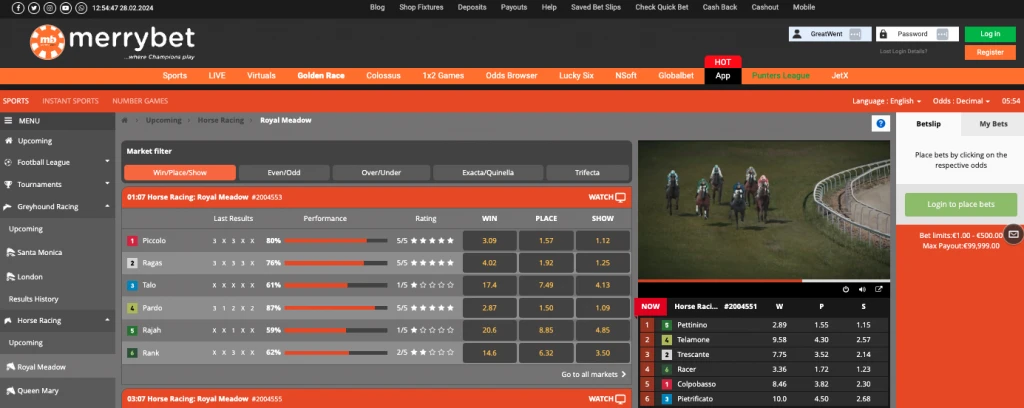The image size is (1024, 408).
Task: Open Golden Race in navigation bar
Action: [x=321, y=75]
